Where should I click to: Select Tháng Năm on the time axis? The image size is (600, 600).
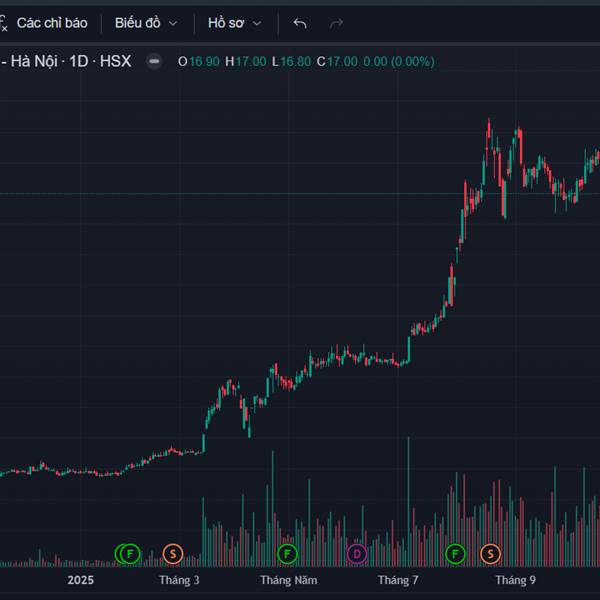point(289,580)
